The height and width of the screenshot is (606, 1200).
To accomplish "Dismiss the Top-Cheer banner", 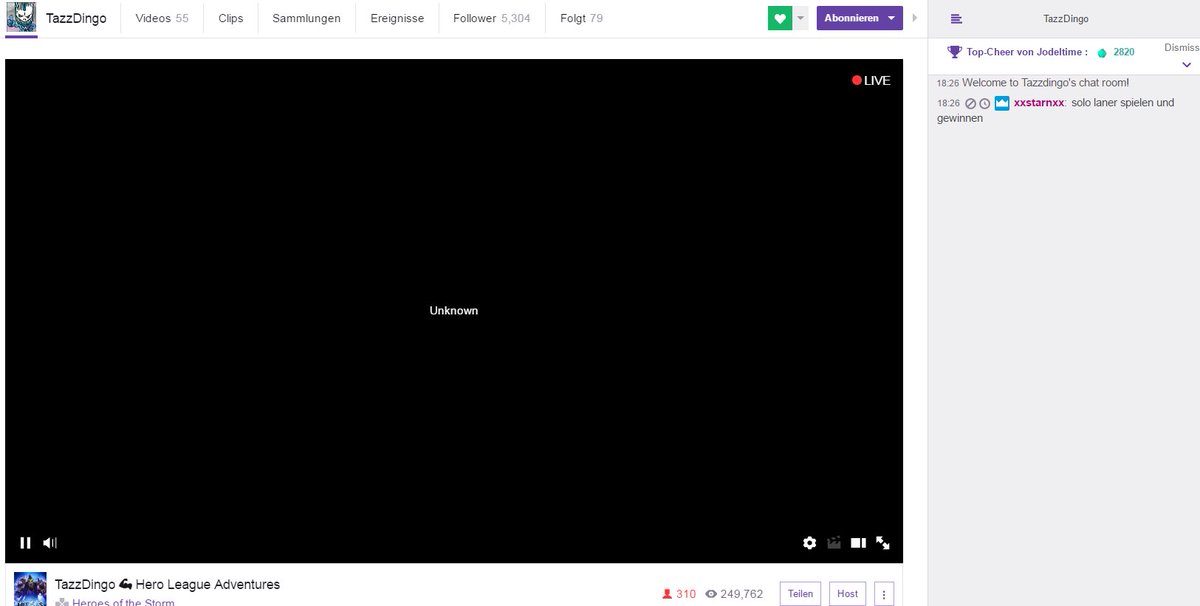I will point(1181,47).
